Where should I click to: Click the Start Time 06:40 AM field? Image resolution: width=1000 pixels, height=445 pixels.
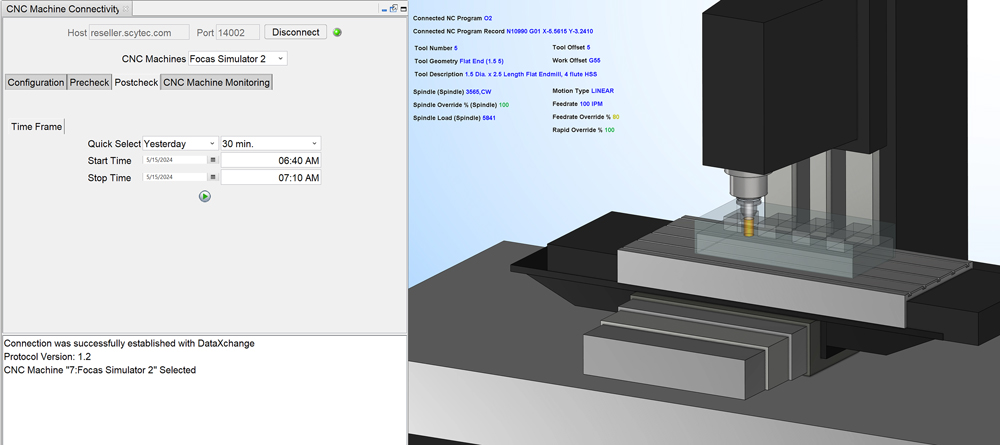coord(271,160)
